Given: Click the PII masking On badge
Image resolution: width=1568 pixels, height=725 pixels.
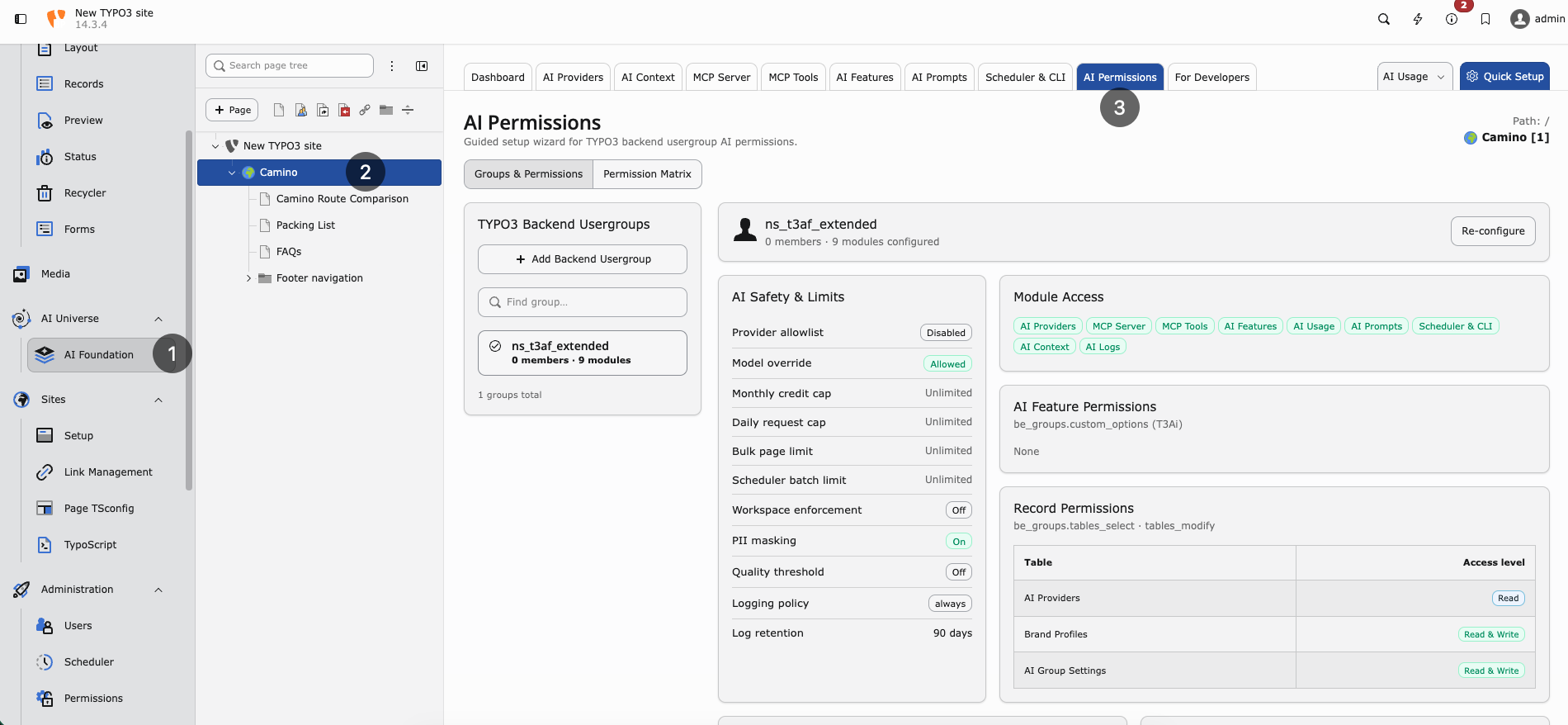Looking at the screenshot, I should click(x=959, y=542).
